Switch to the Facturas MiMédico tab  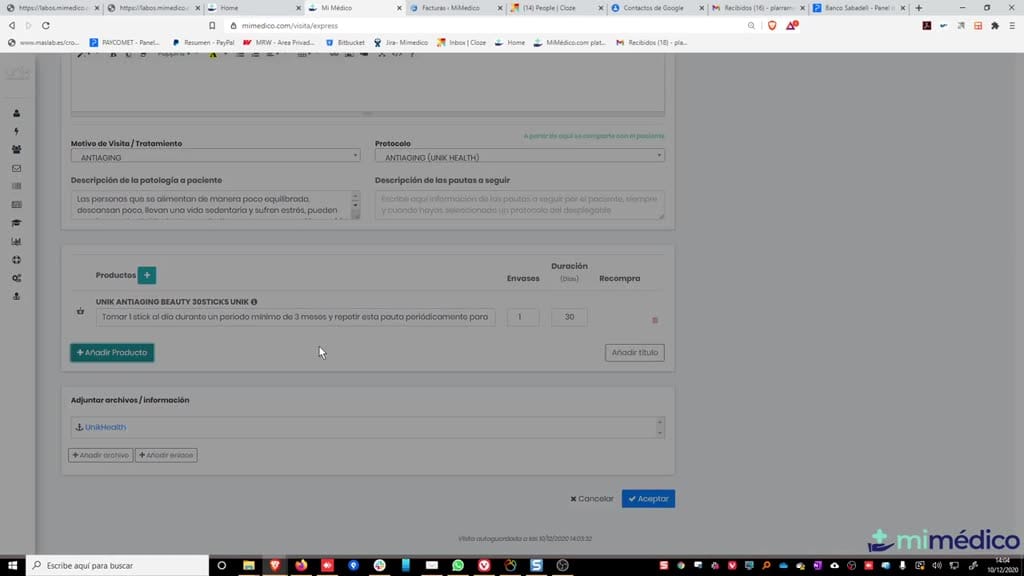(456, 8)
